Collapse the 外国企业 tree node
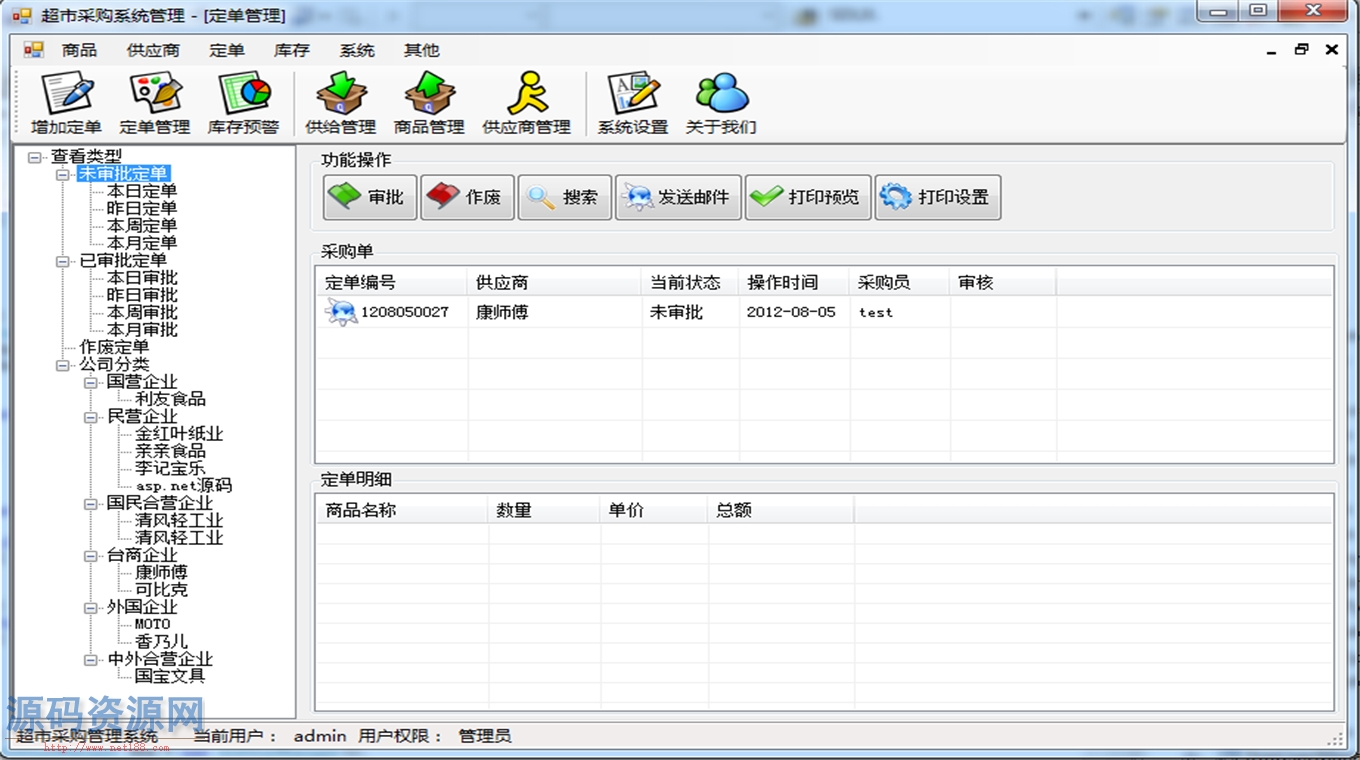The width and height of the screenshot is (1360, 760). (91, 607)
